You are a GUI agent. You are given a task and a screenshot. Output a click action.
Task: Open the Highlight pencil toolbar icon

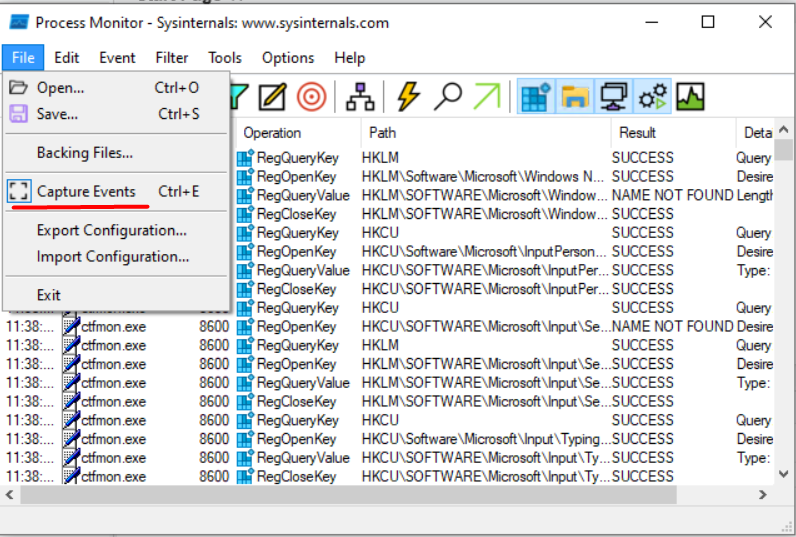coord(272,96)
